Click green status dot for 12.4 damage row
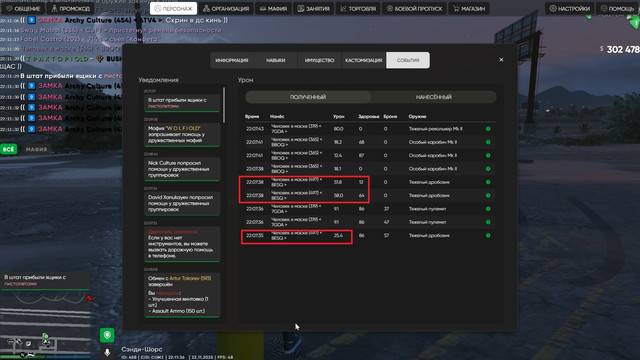The image size is (640, 360). 488,156
